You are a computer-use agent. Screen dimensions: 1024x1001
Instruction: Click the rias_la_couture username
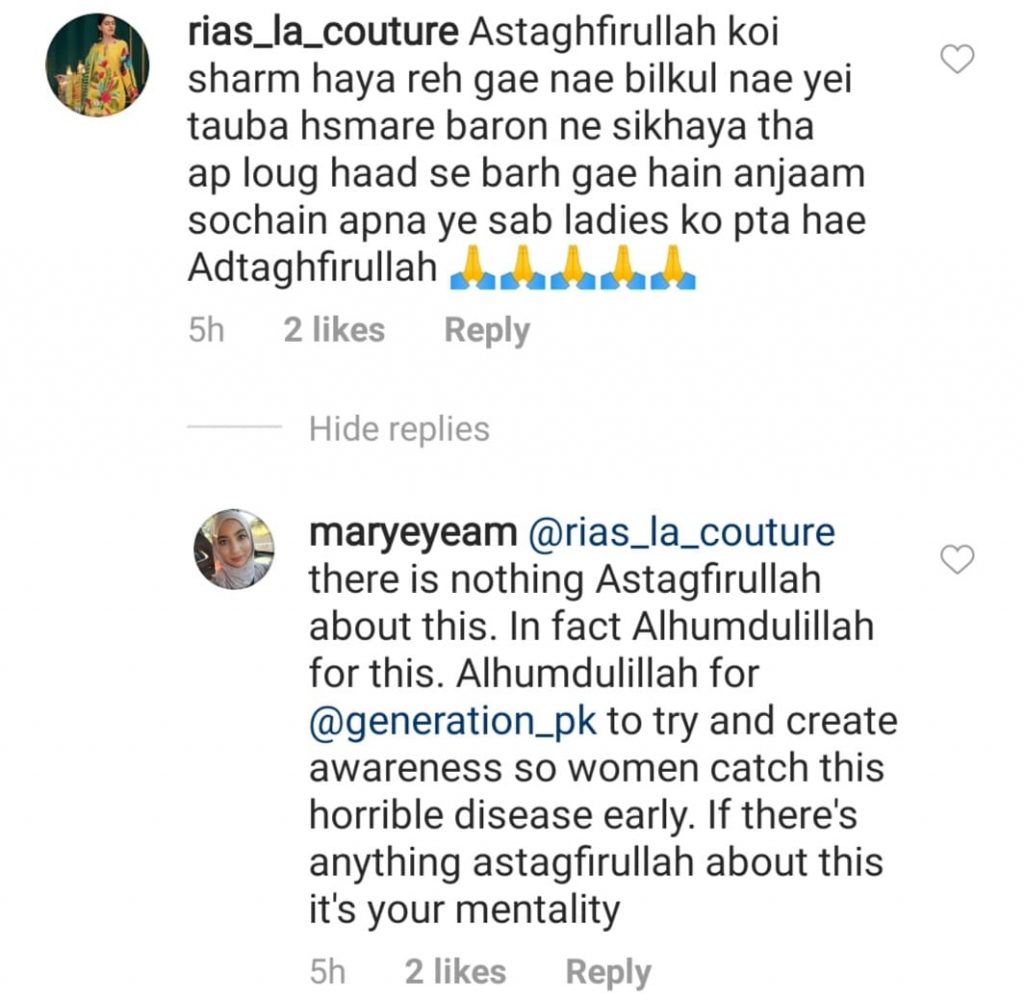pyautogui.click(x=323, y=33)
